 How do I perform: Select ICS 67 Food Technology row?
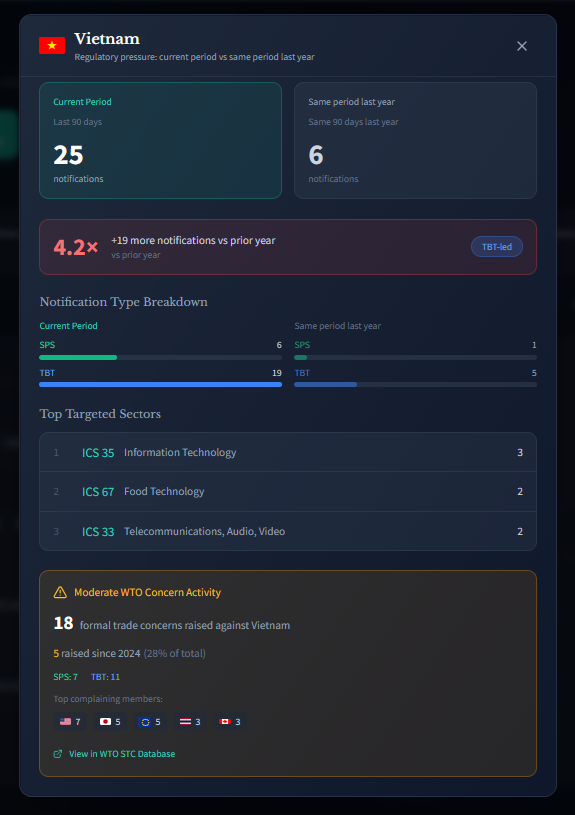tap(288, 492)
